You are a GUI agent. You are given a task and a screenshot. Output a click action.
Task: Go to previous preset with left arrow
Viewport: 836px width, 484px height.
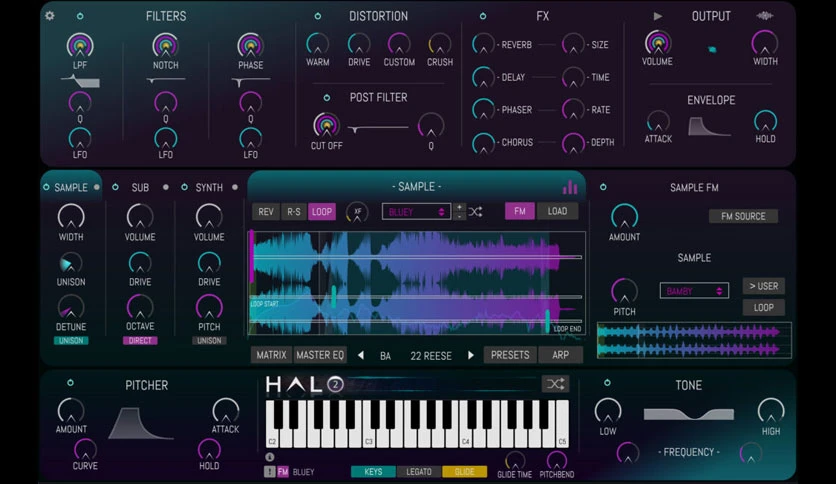[361, 356]
